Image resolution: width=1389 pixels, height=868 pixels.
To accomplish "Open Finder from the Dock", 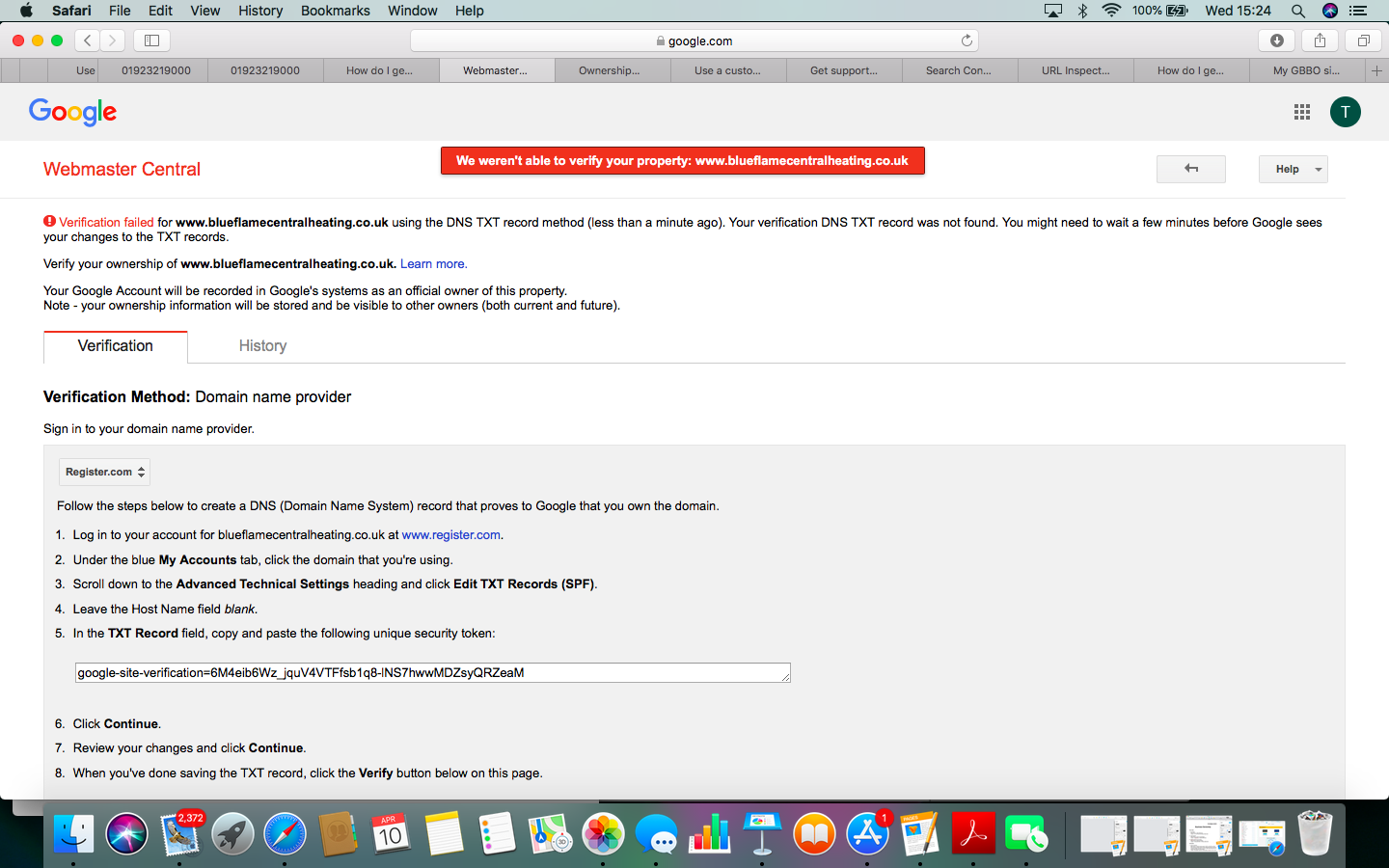I will click(x=73, y=833).
